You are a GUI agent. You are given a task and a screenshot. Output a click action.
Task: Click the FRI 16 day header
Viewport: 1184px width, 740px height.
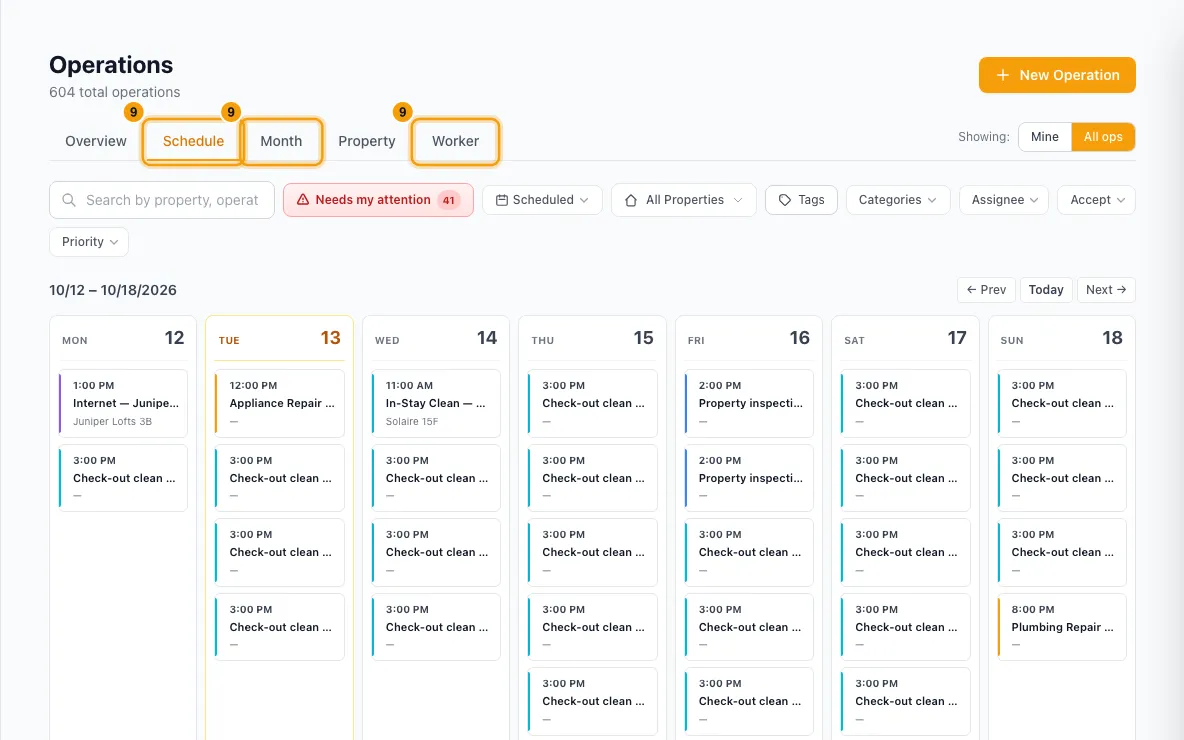tap(748, 338)
